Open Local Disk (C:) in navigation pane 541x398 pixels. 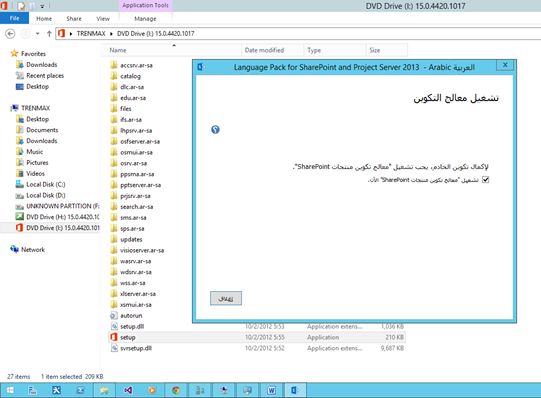[46, 184]
